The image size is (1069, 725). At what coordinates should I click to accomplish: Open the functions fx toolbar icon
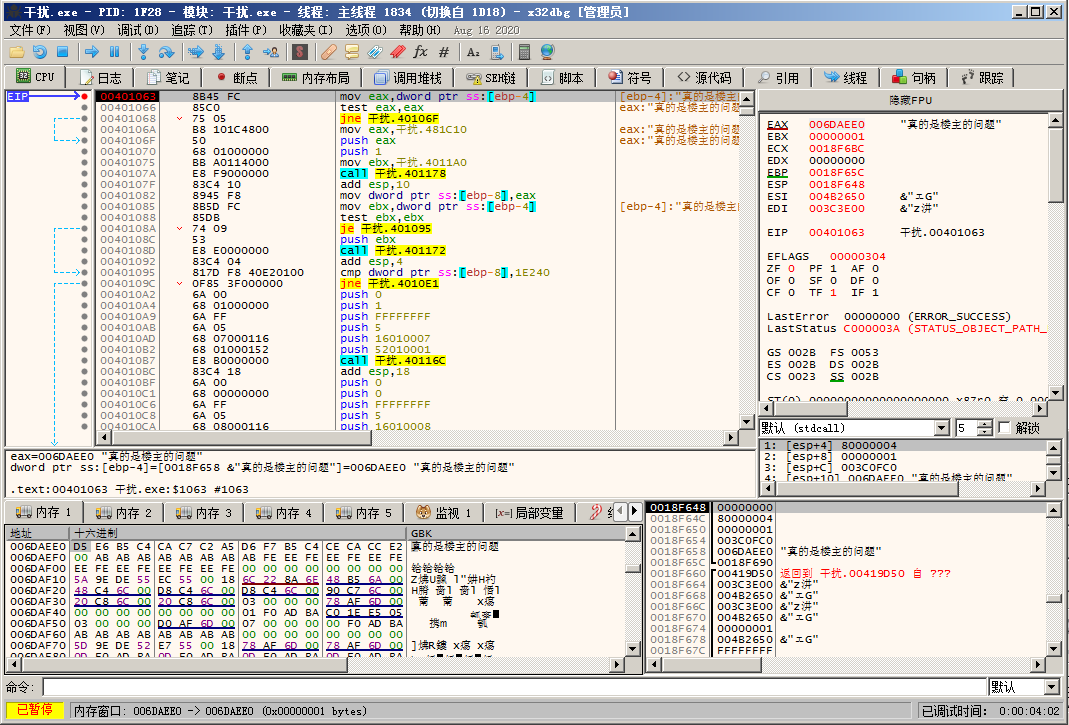tap(420, 52)
